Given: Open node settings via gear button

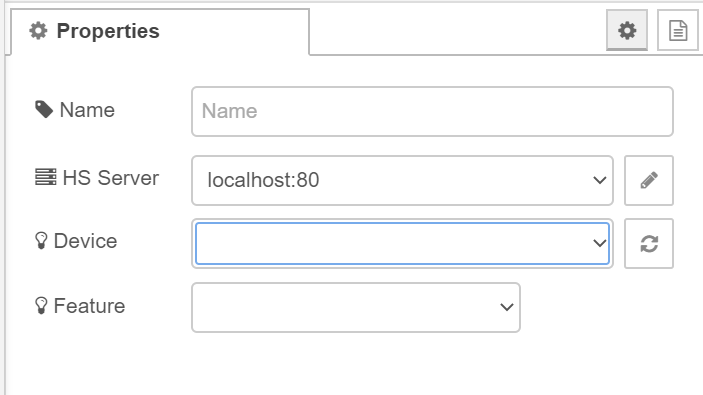Looking at the screenshot, I should [x=626, y=30].
